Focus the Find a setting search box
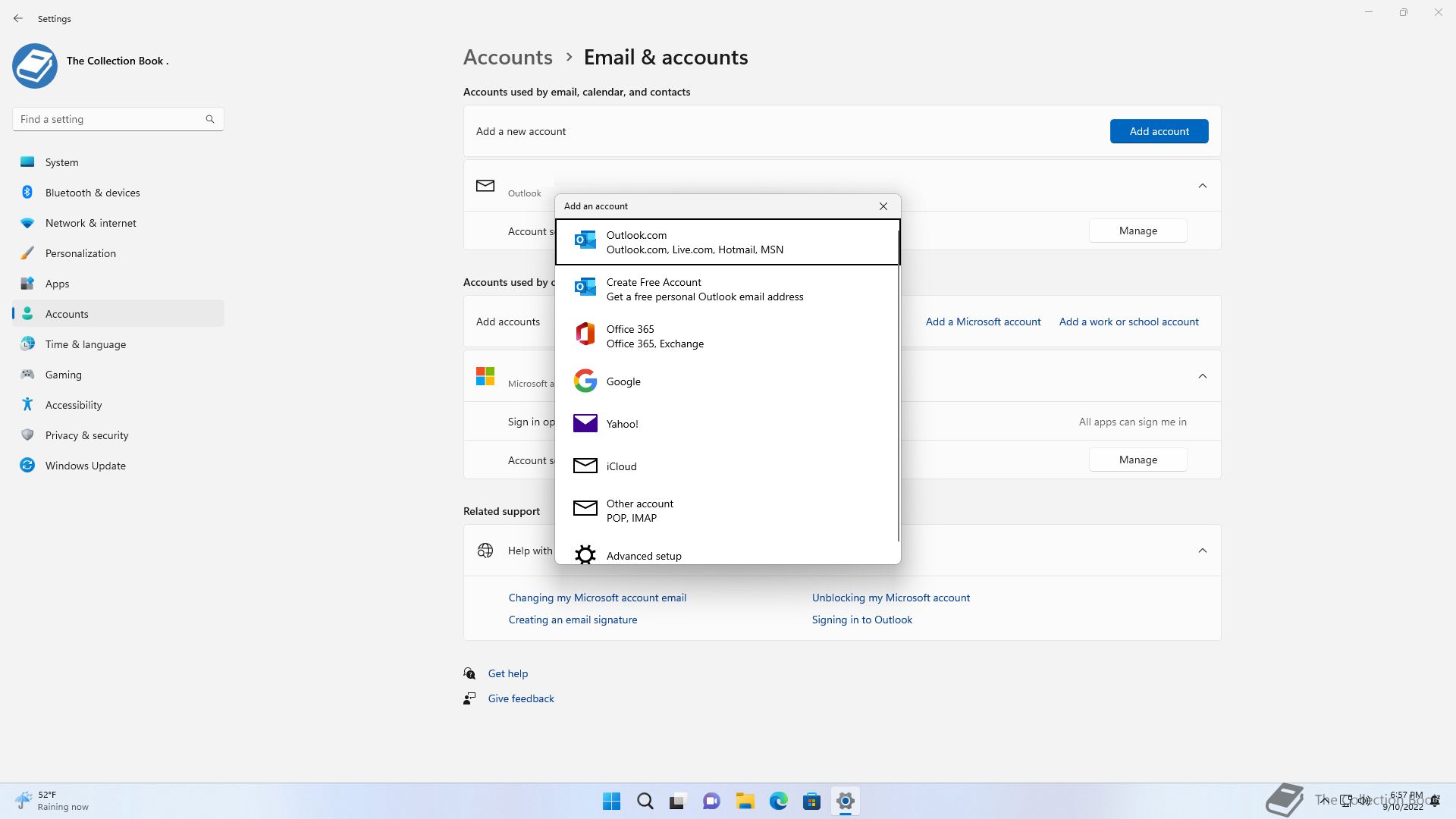Viewport: 1456px width, 819px height. (x=118, y=119)
